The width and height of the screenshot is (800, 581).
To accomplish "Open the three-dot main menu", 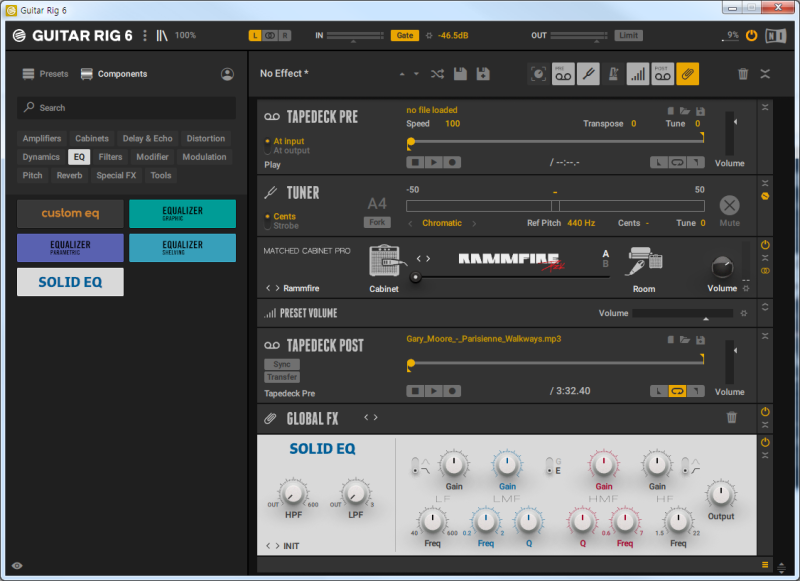I will tap(145, 35).
